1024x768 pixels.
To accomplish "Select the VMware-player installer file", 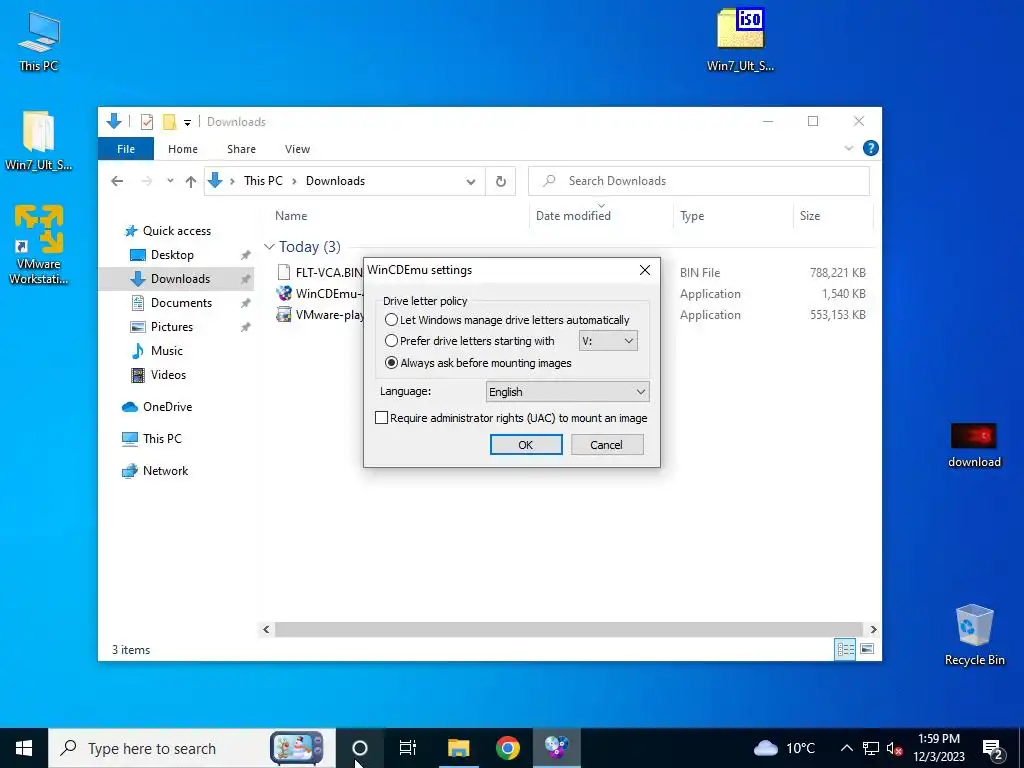I will [x=319, y=315].
